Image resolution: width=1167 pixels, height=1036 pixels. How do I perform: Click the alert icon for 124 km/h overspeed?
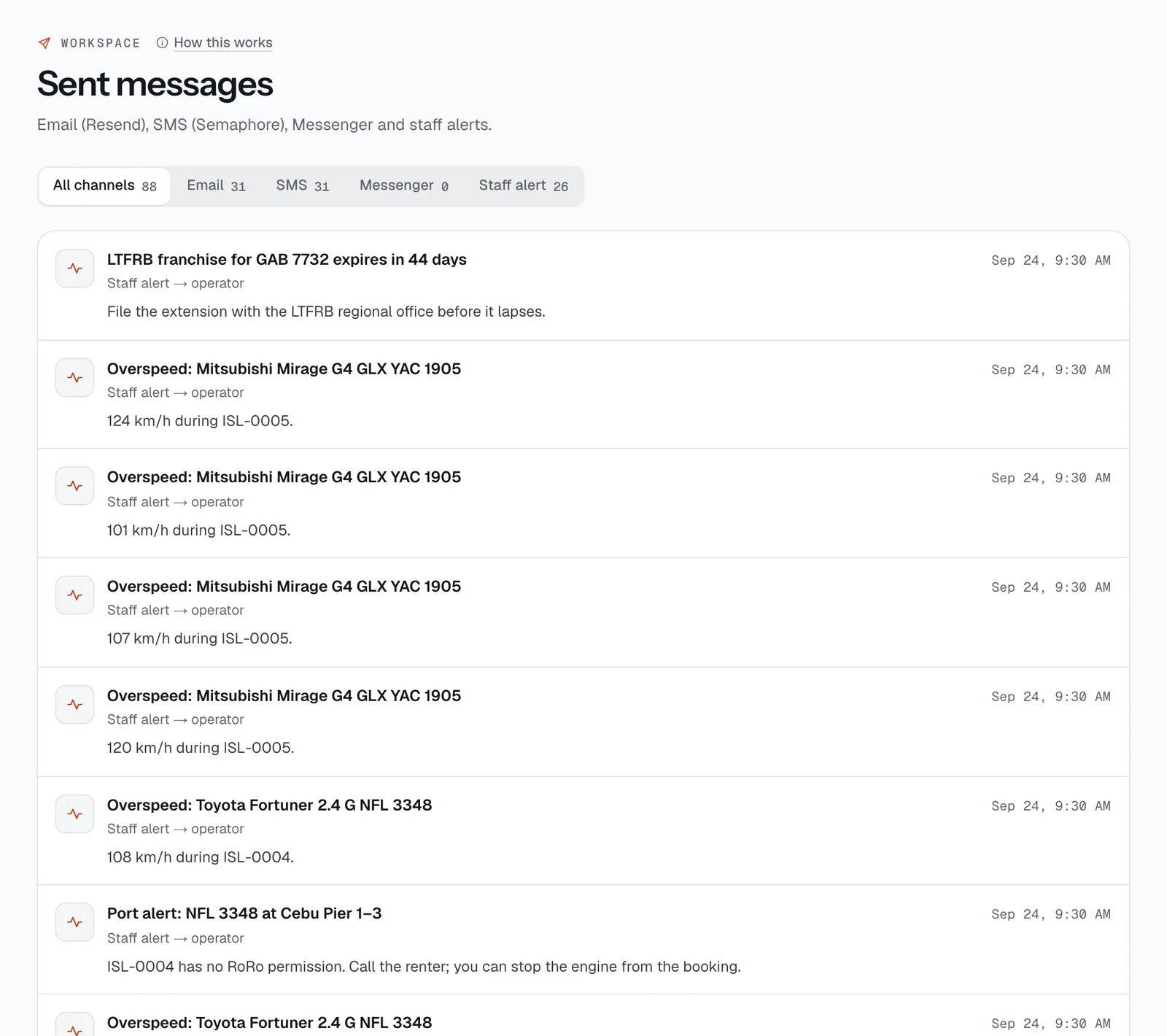pyautogui.click(x=75, y=378)
